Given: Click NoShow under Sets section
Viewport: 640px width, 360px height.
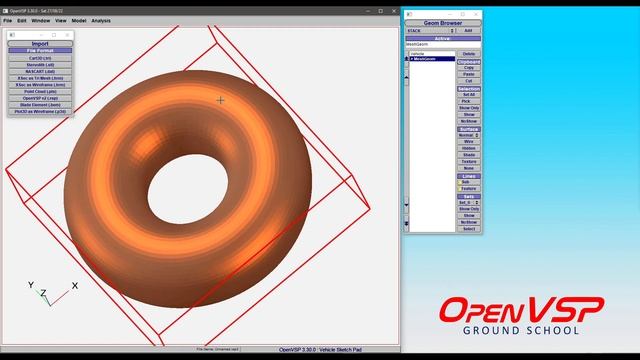Looking at the screenshot, I should (469, 222).
